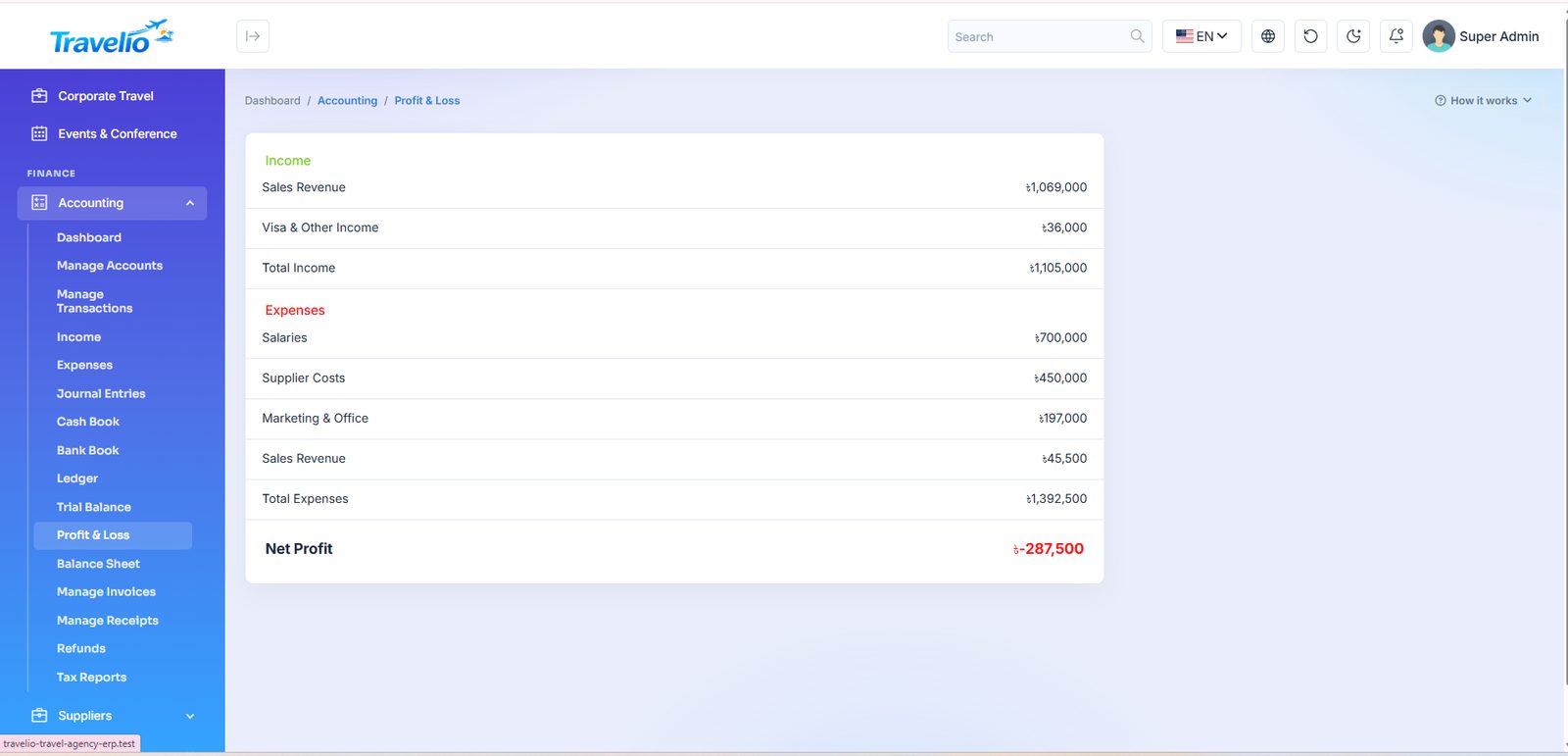Click the Dashboard breadcrumb
The width and height of the screenshot is (1568, 756).
pyautogui.click(x=272, y=101)
